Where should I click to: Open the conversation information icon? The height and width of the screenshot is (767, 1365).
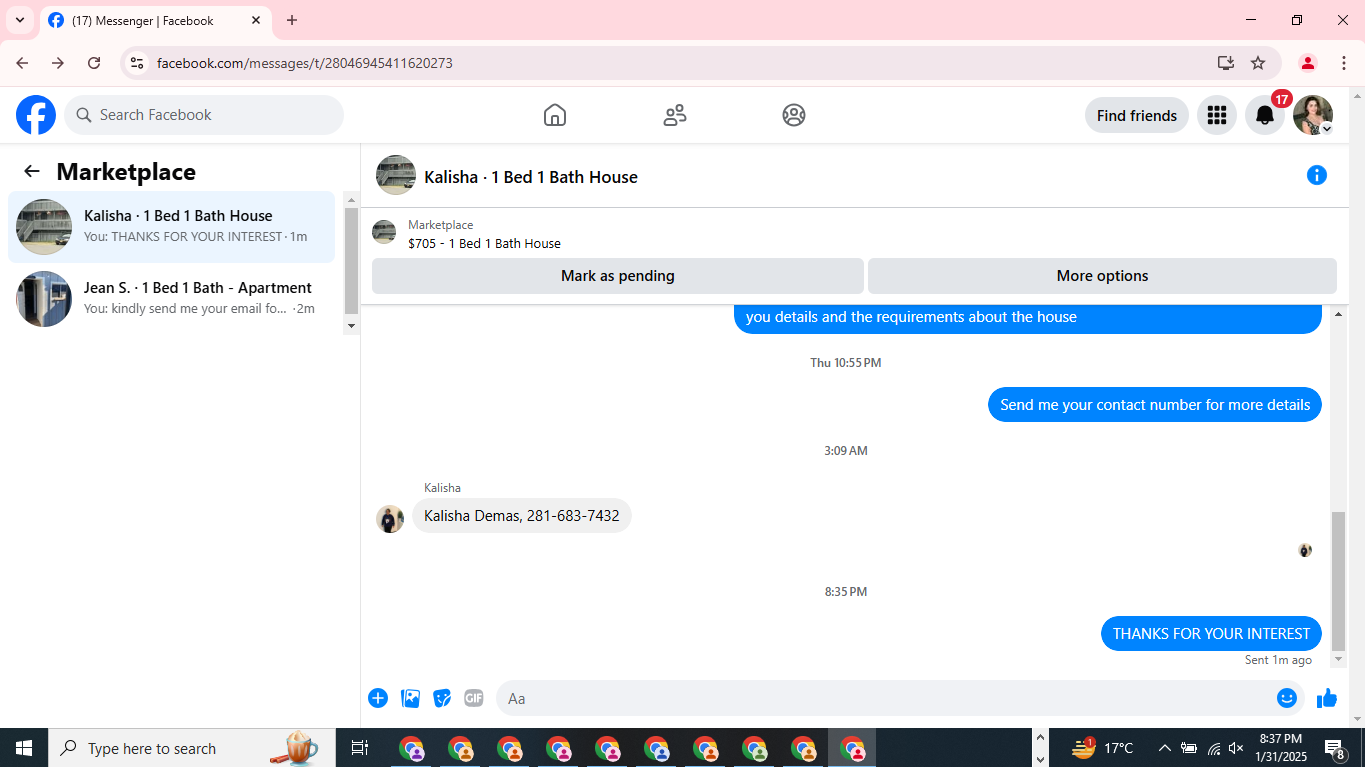click(1317, 176)
